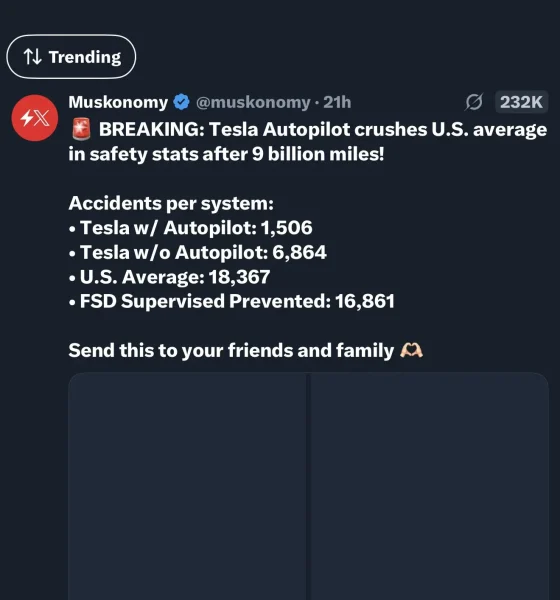
Task: Open the right media image placeholder
Action: pos(429,486)
